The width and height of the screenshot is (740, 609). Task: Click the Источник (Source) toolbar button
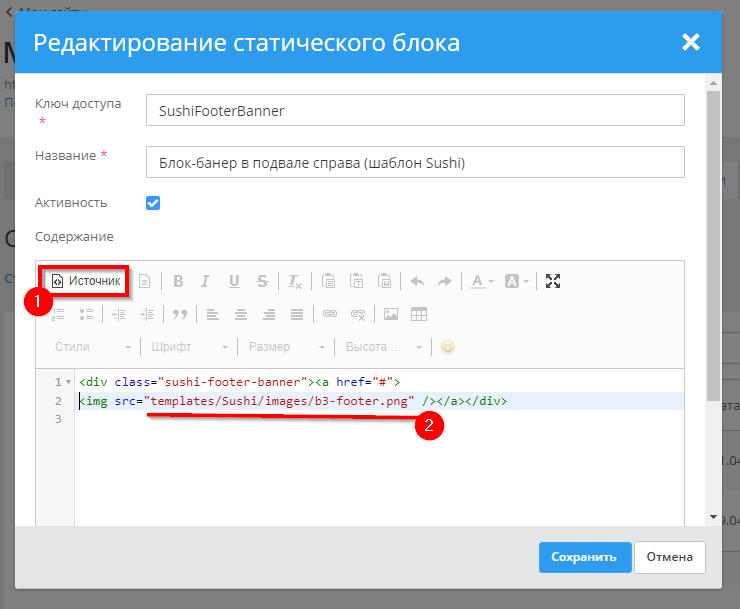(86, 281)
